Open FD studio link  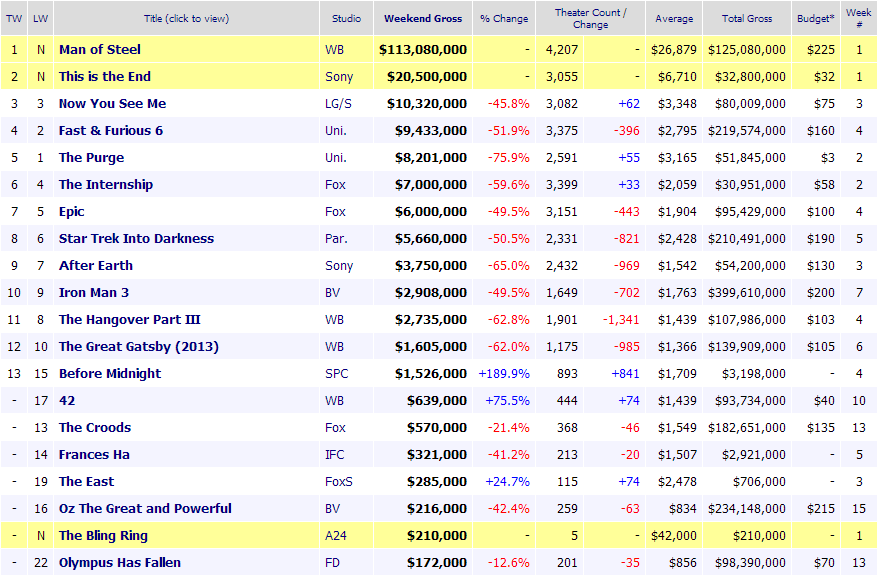point(333,562)
